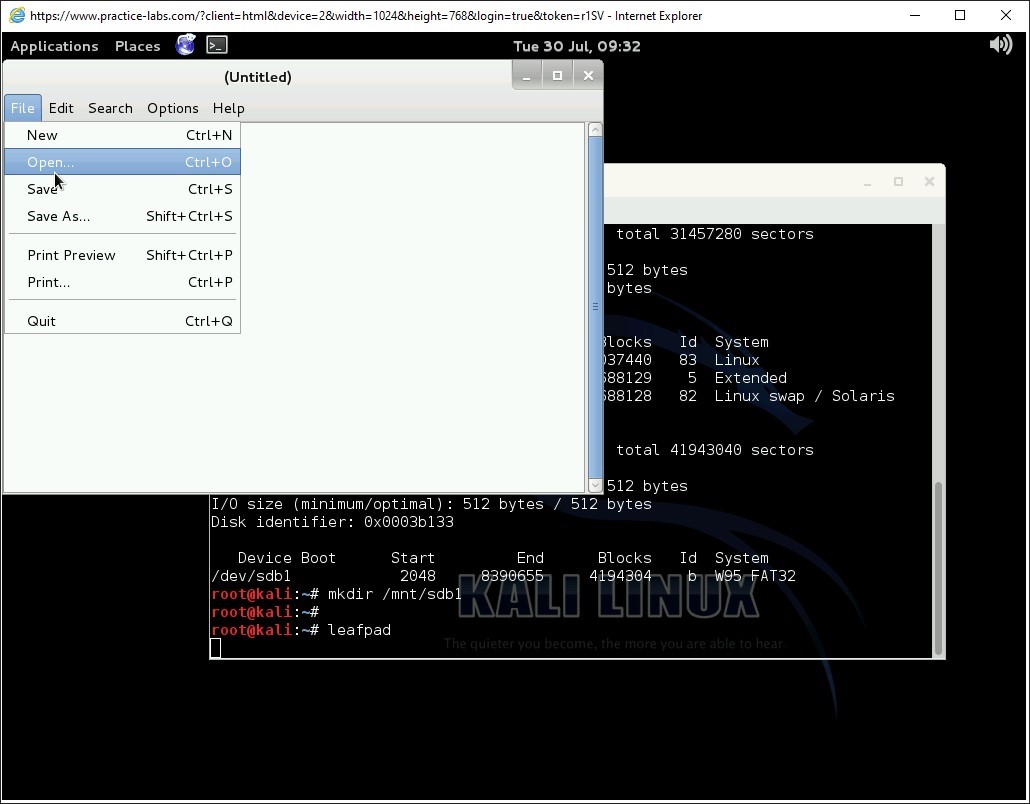Click the Iceweasel browser launcher icon
This screenshot has width=1030, height=804.
click(185, 45)
